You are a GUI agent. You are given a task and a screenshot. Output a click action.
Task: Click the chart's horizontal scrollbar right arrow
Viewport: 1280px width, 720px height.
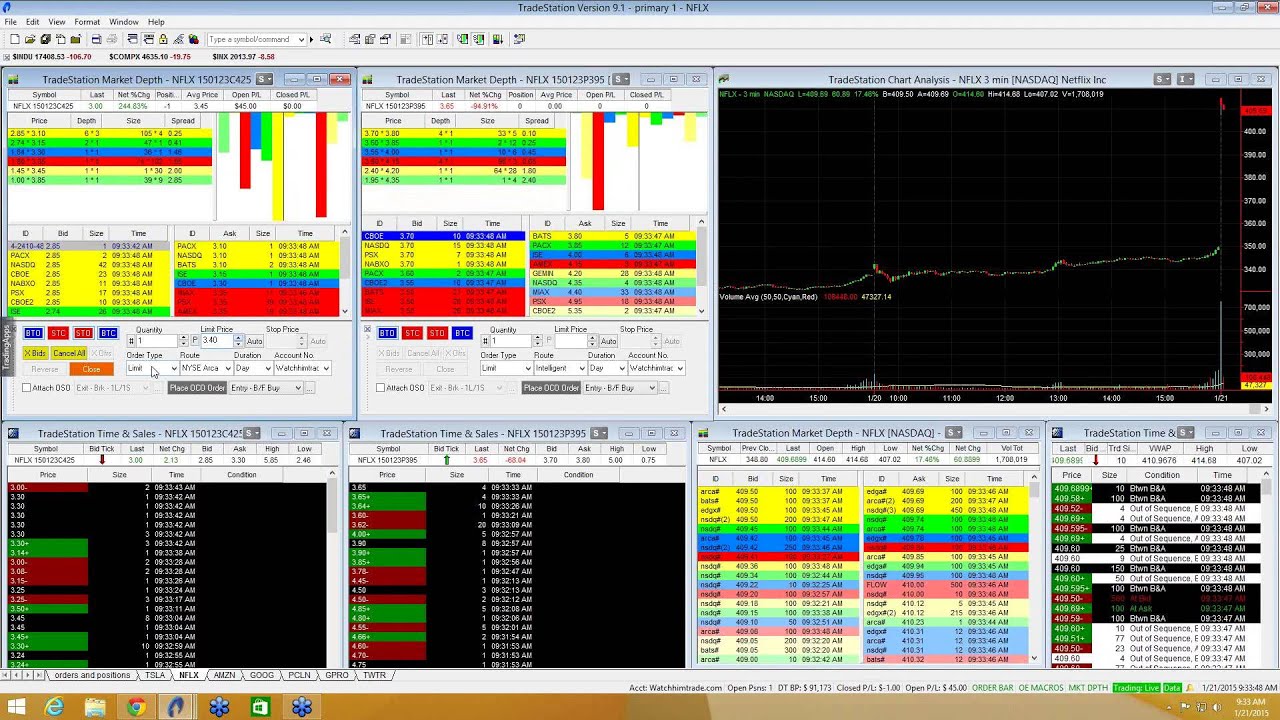pyautogui.click(x=1267, y=409)
